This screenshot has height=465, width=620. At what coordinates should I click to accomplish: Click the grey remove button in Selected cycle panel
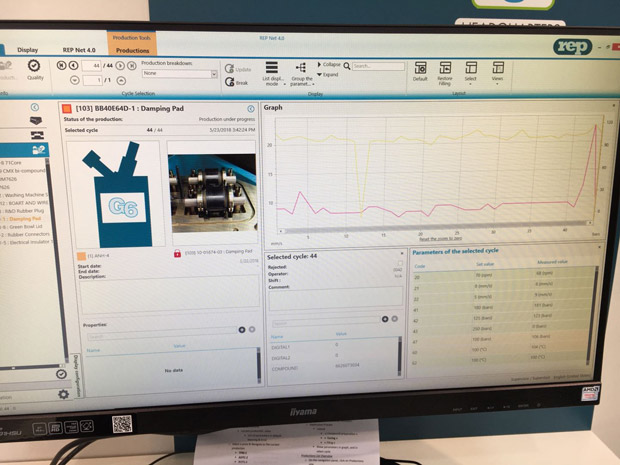[x=395, y=318]
